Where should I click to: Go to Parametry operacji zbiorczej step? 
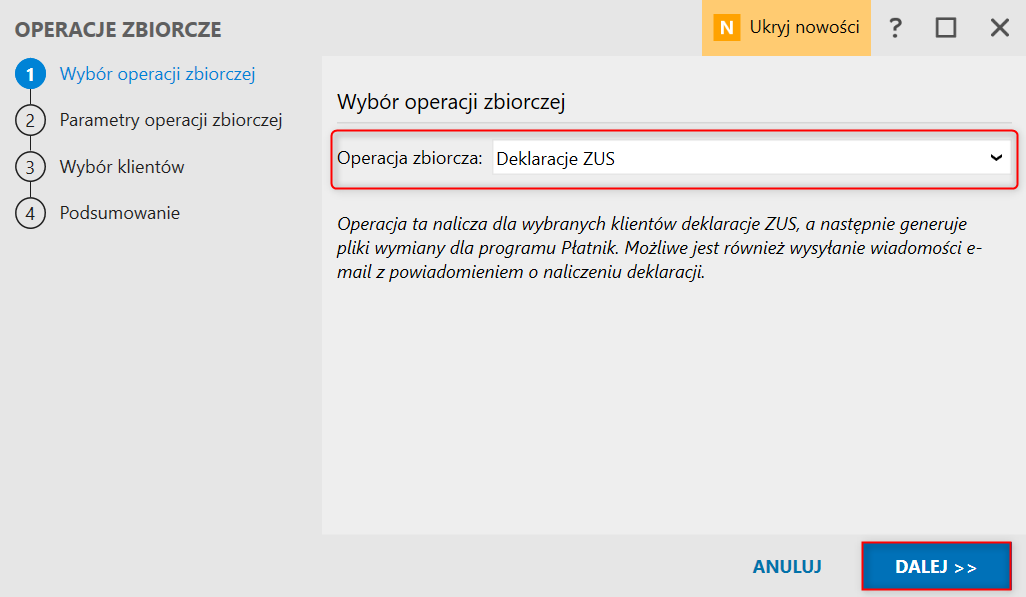click(x=171, y=120)
